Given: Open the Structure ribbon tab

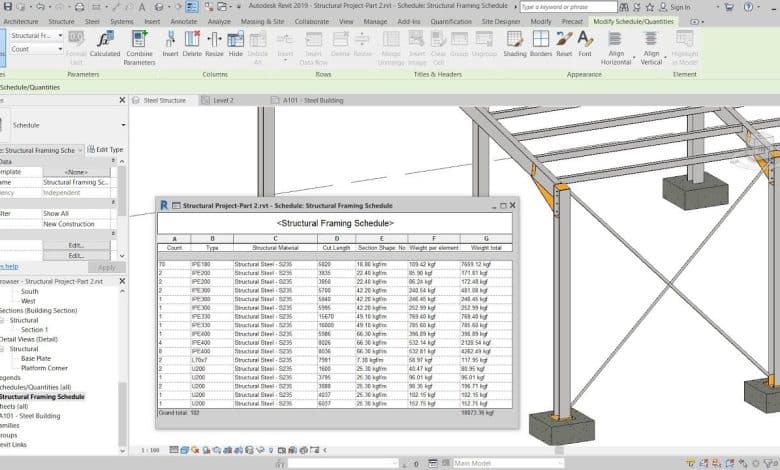Looking at the screenshot, I should [x=61, y=21].
